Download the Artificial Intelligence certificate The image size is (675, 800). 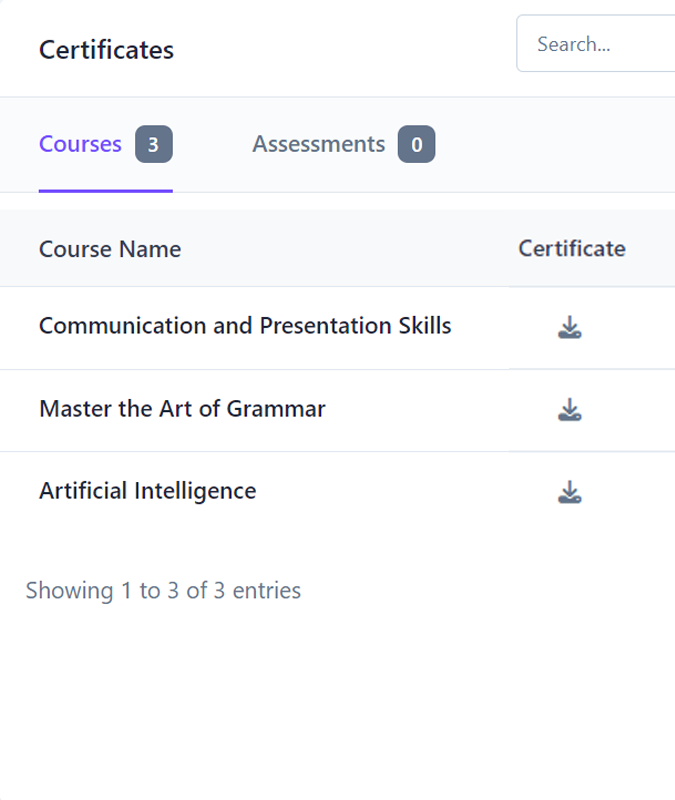(x=570, y=491)
